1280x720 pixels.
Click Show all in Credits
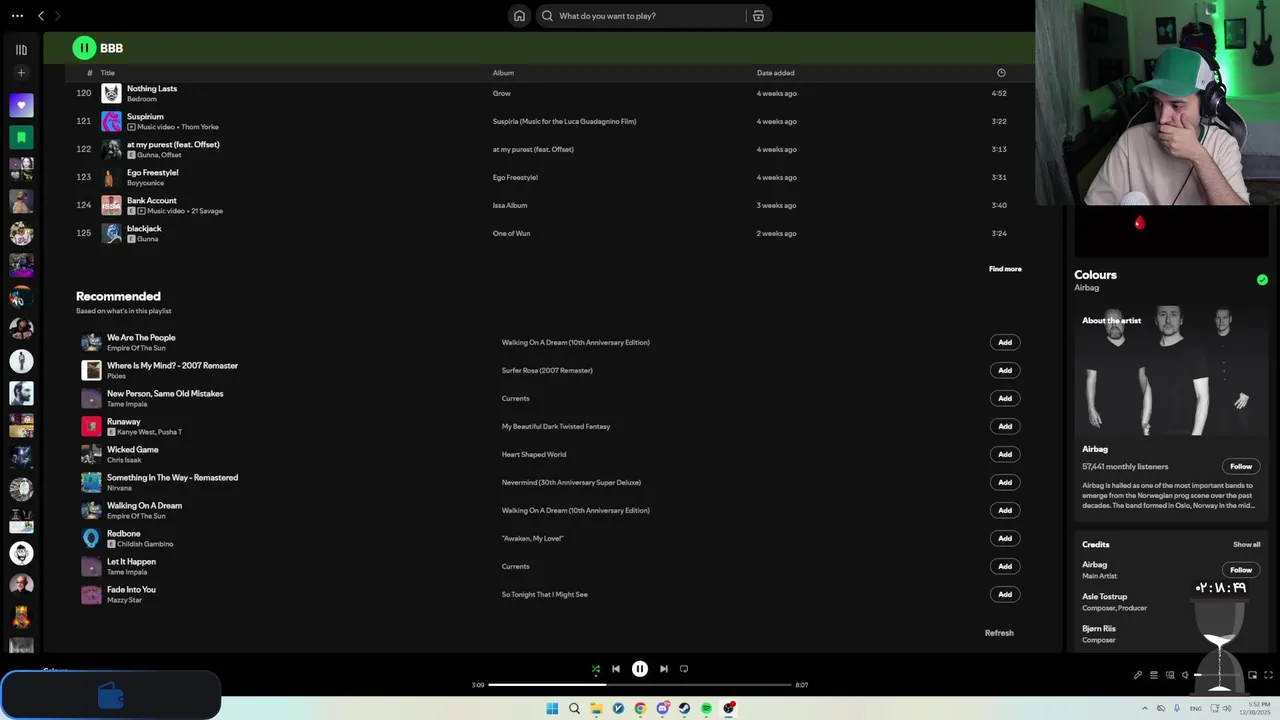[x=1247, y=545]
